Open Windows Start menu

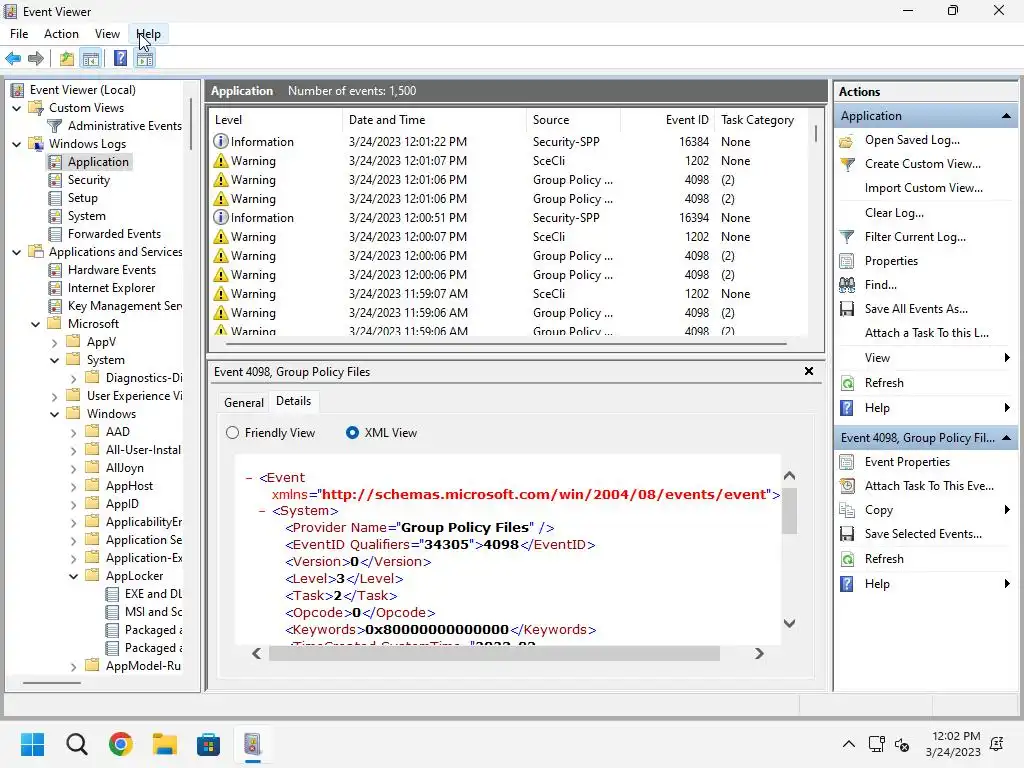point(32,744)
